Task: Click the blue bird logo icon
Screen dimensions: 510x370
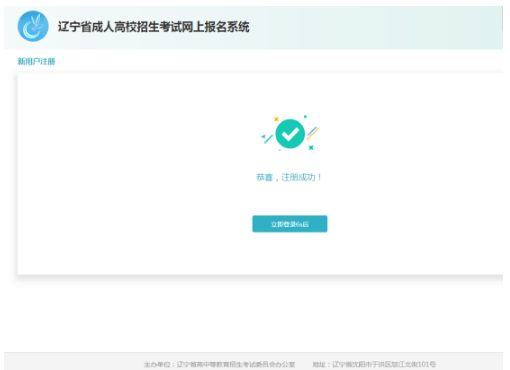Action: point(33,26)
